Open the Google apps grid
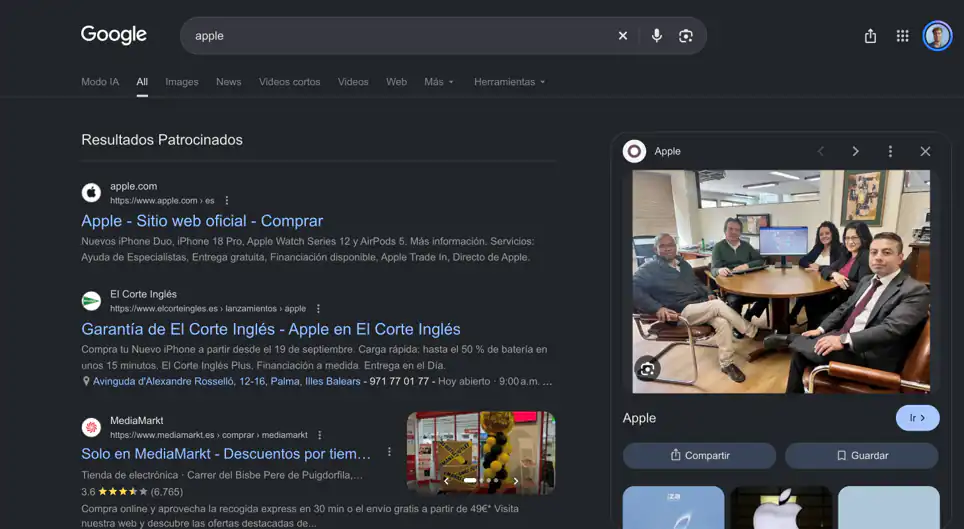This screenshot has height=529, width=964. [903, 36]
